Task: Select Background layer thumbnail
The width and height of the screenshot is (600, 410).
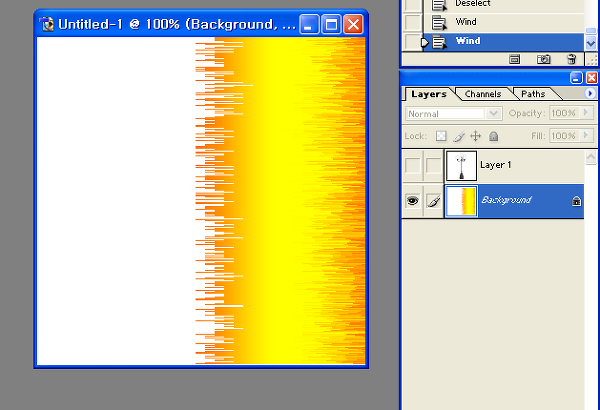Action: (x=462, y=201)
